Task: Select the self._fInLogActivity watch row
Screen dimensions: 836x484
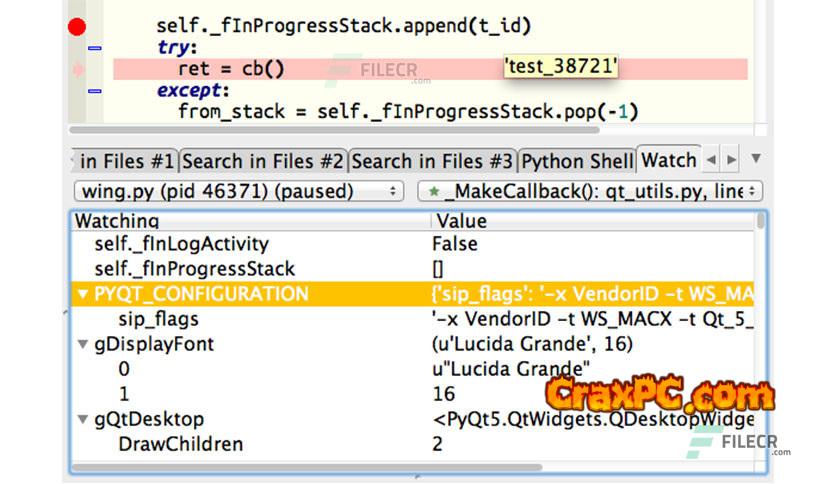Action: click(x=250, y=244)
